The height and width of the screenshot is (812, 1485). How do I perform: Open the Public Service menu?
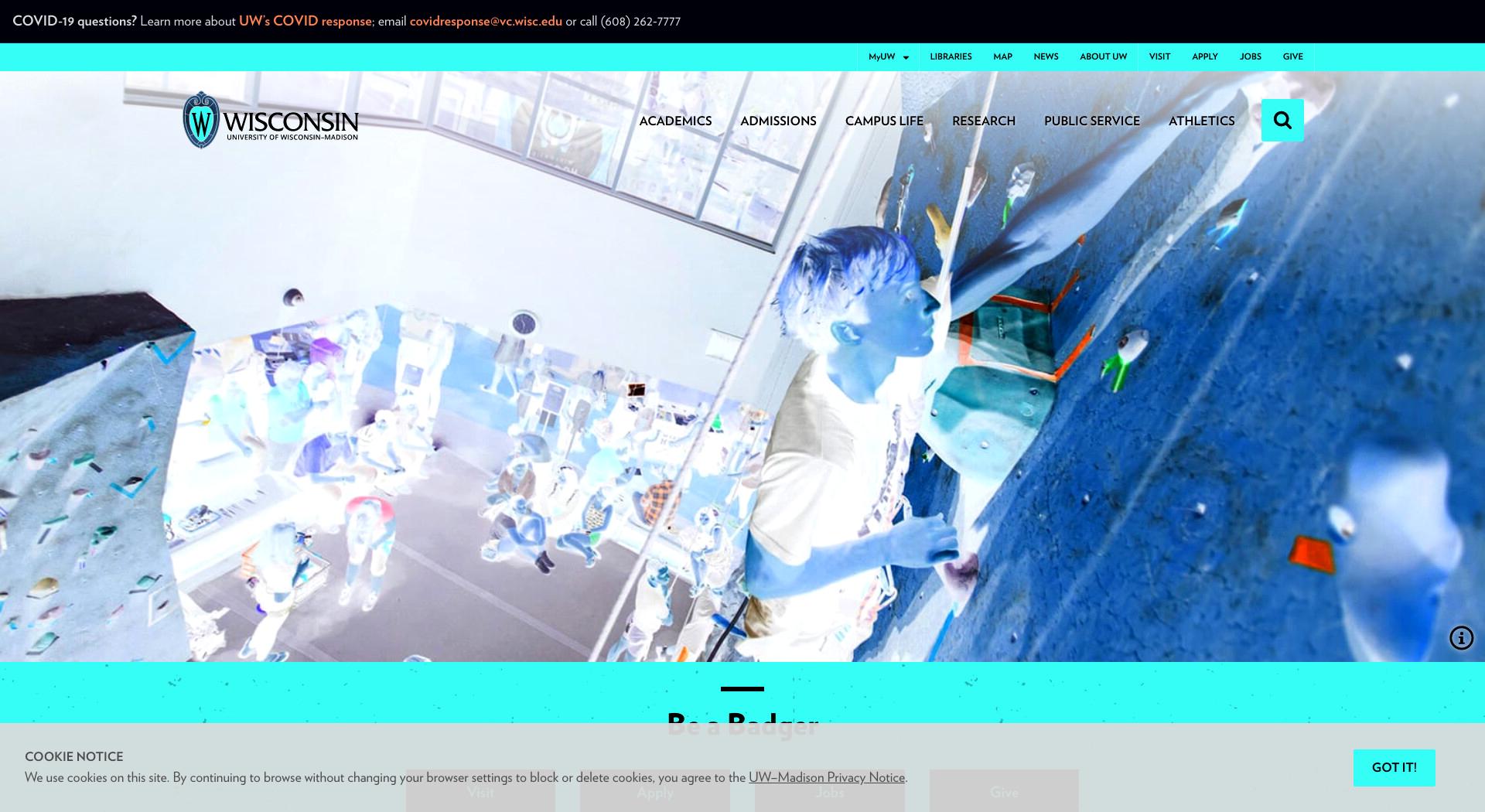1091,121
